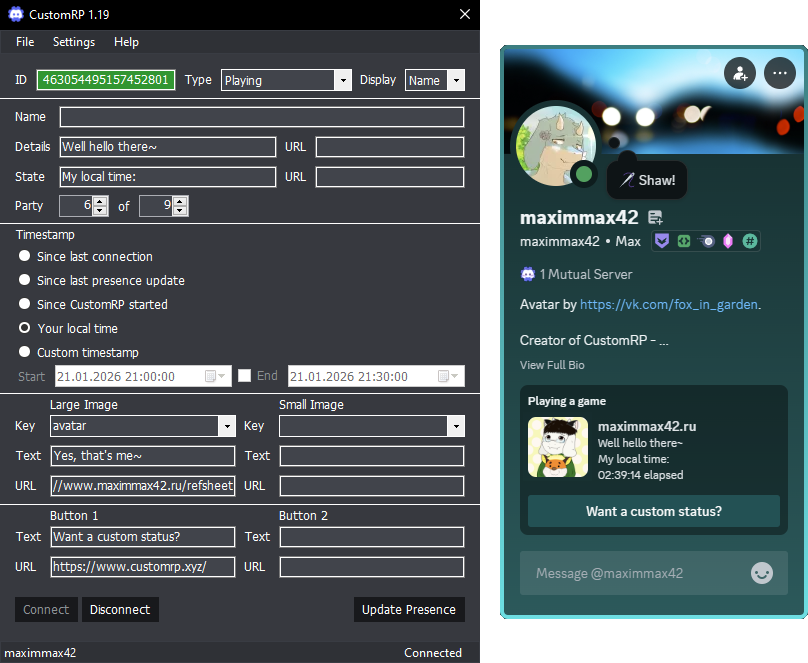This screenshot has height=663, width=808.
Task: Click the Small Image URL field
Action: [x=372, y=486]
